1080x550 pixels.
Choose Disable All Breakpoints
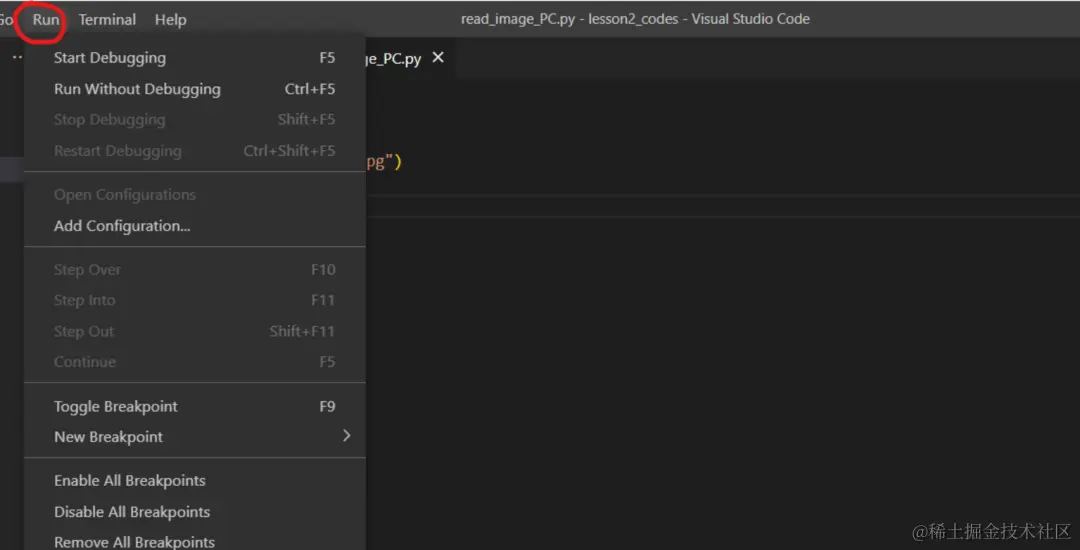pos(195,511)
